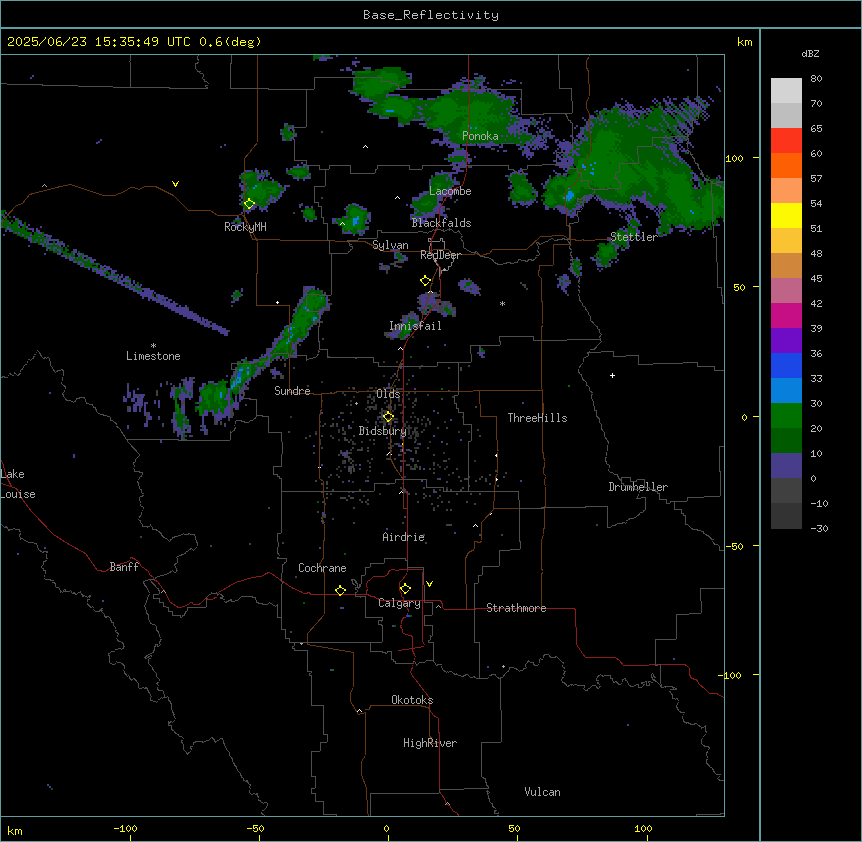
Task: Click the yellow V marker northwest of RockyMH
Action: (x=175, y=184)
